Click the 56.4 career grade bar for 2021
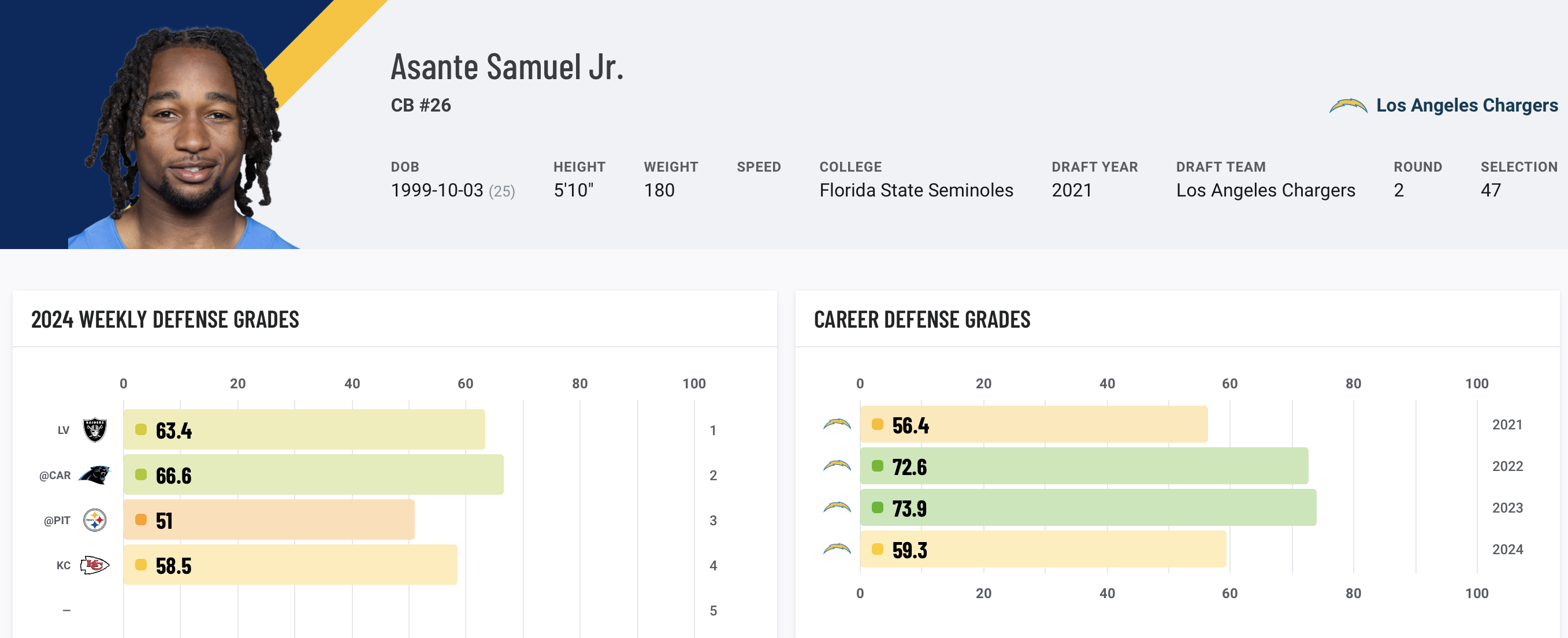The width and height of the screenshot is (1568, 638). click(1034, 424)
